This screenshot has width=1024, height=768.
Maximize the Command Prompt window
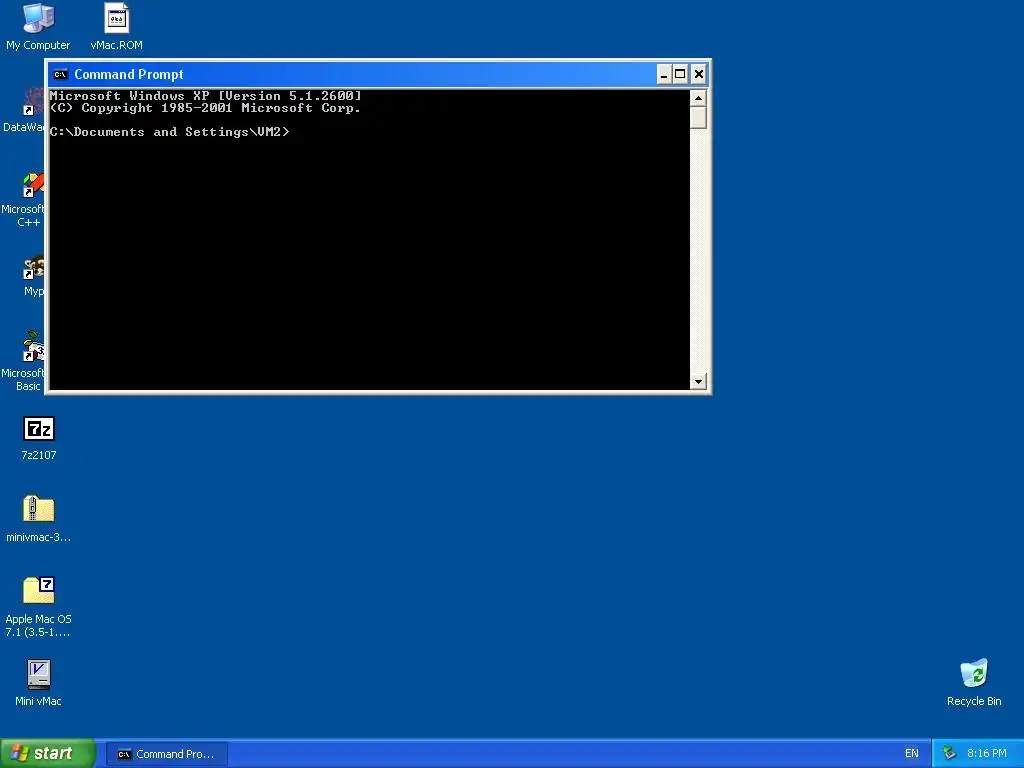(680, 74)
